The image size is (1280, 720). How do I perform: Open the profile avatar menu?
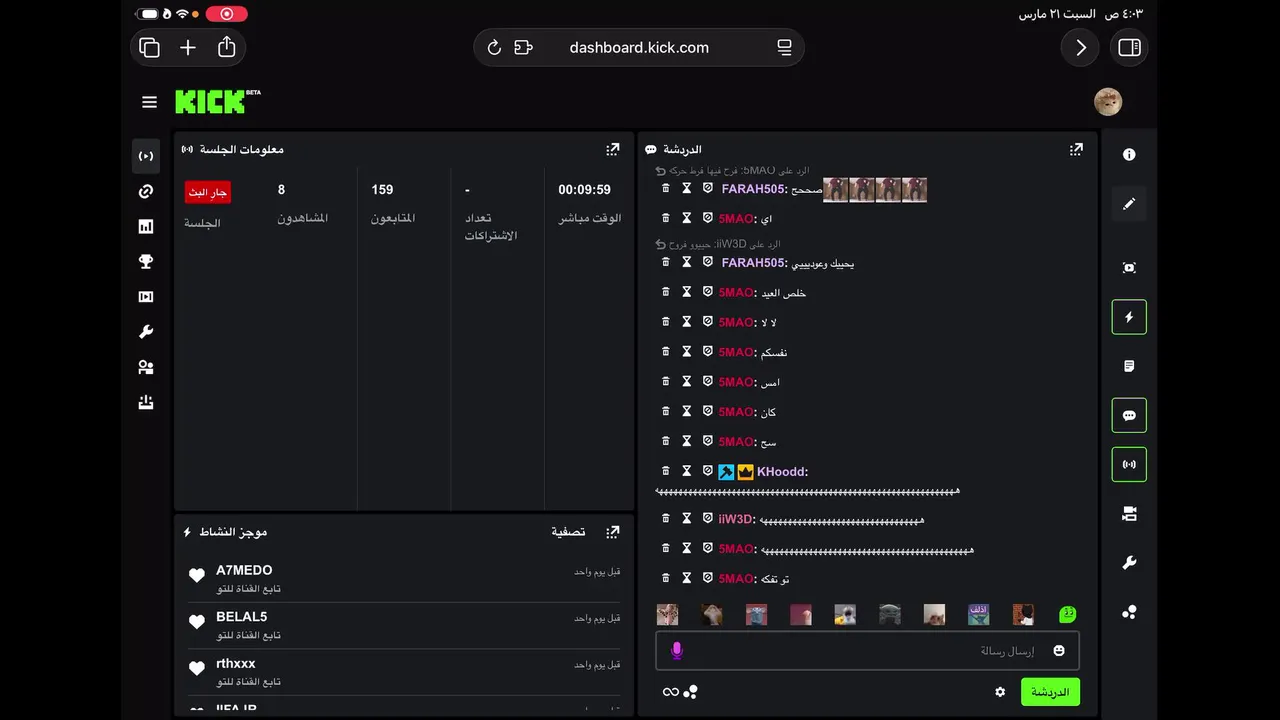click(1108, 102)
